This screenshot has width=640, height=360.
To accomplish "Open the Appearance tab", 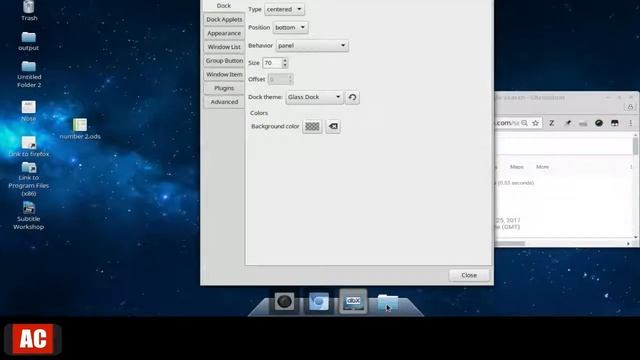I will pos(224,33).
